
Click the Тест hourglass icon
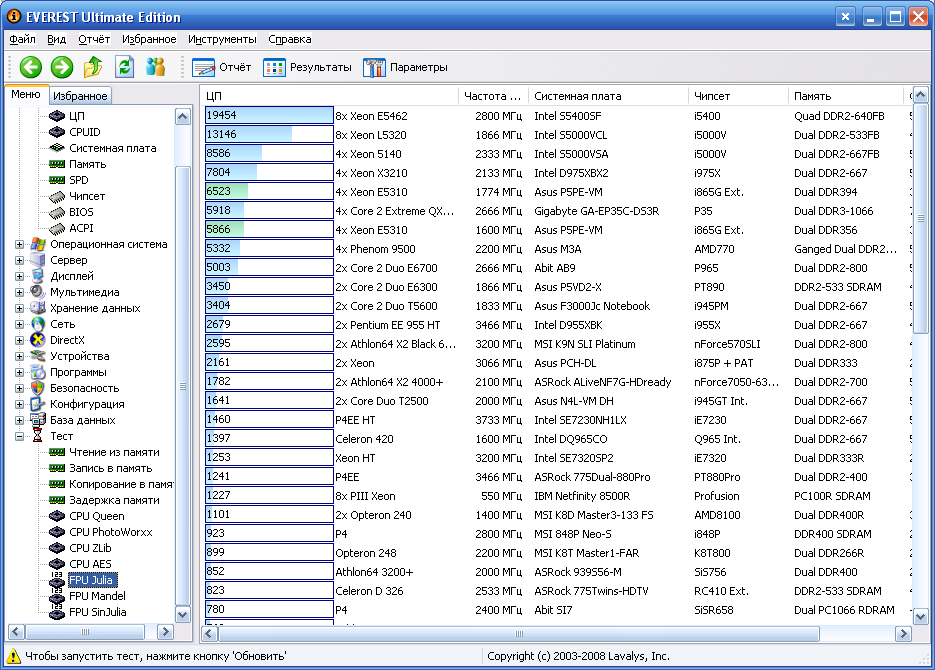coord(38,436)
